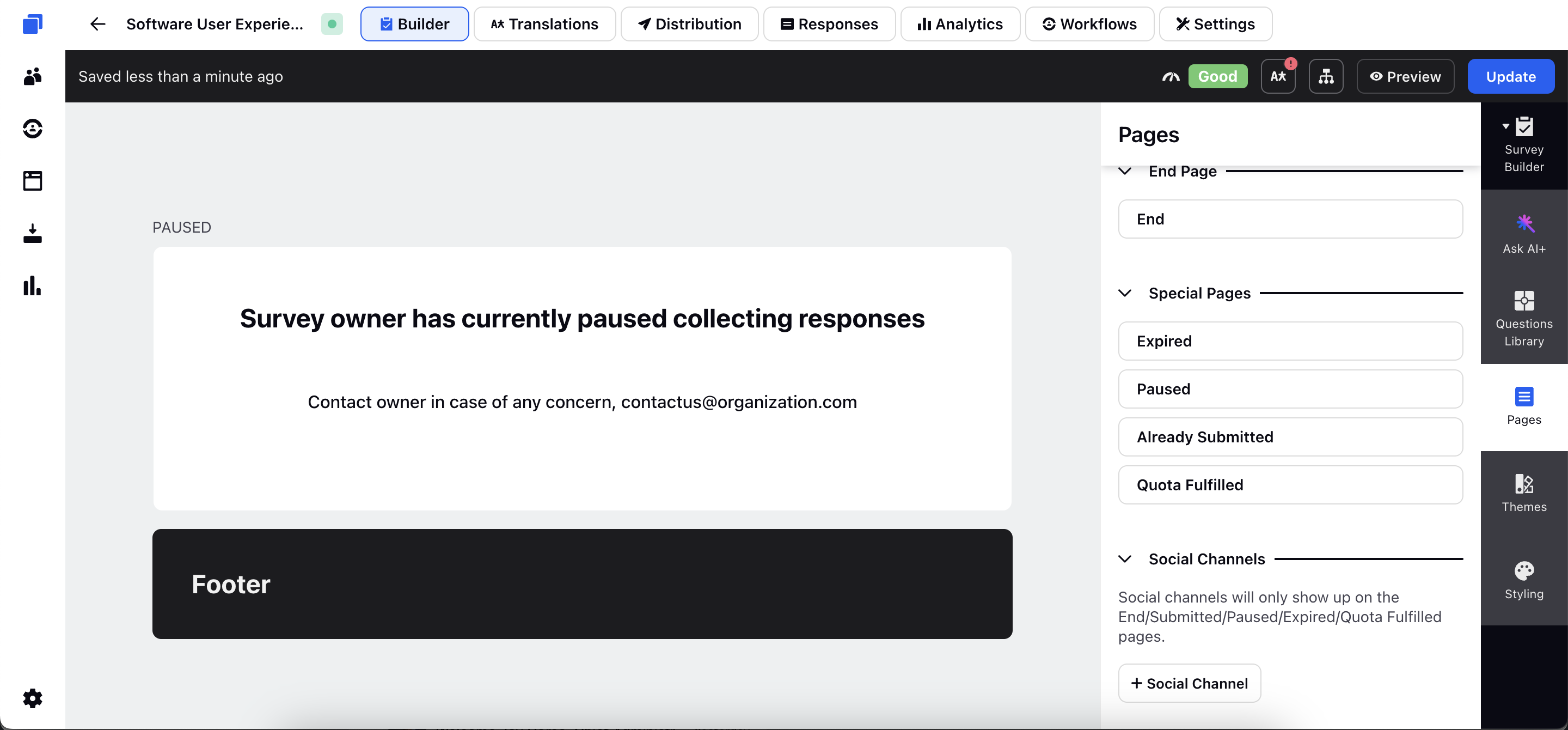The height and width of the screenshot is (730, 1568).
Task: Collapse the Social Channels section
Action: (x=1125, y=559)
